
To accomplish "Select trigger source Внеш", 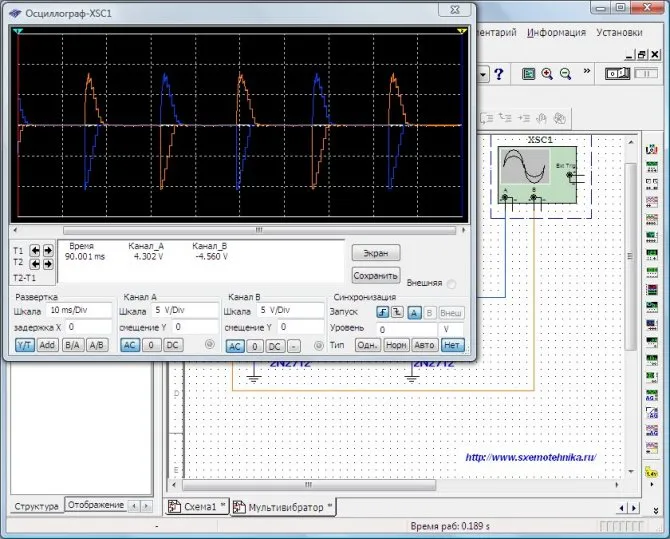I will tap(451, 313).
